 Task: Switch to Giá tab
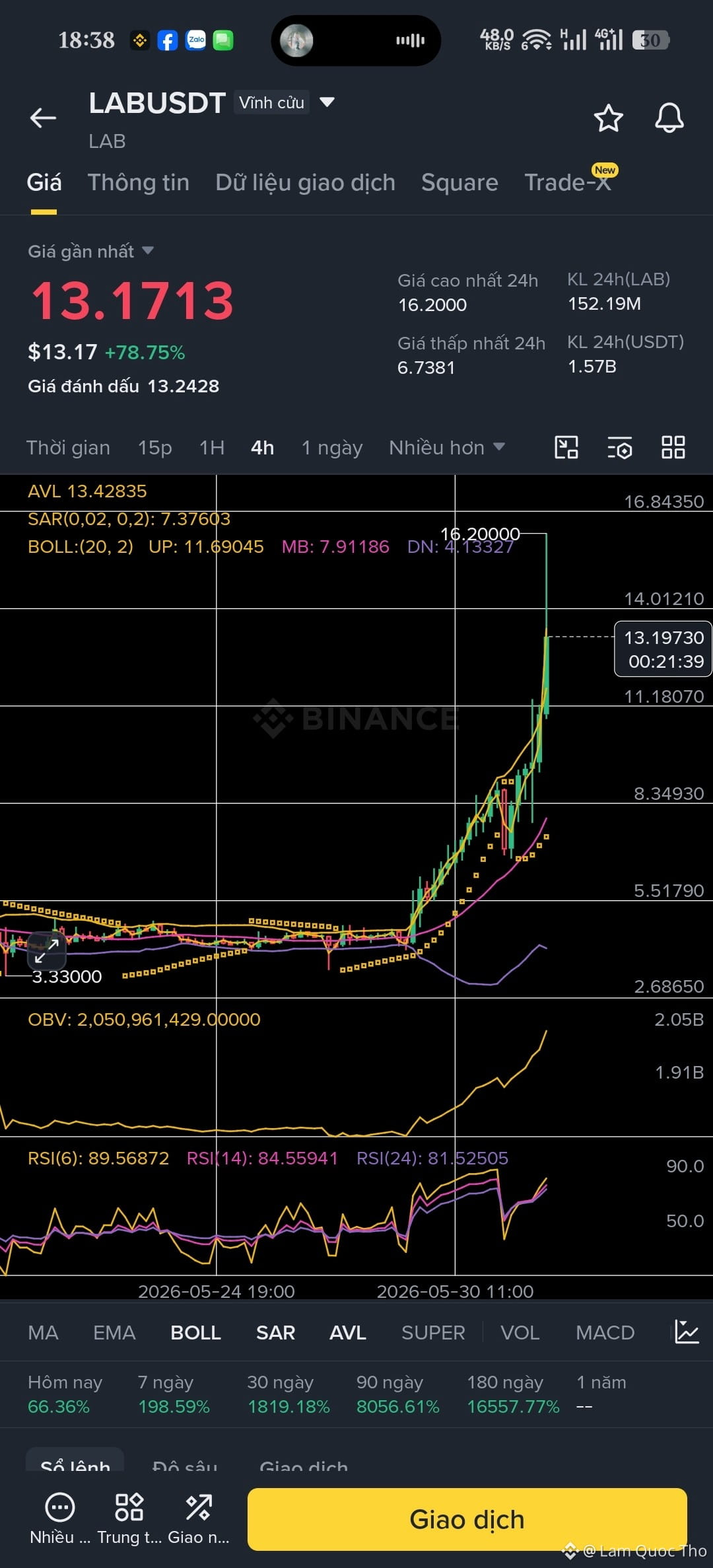pyautogui.click(x=44, y=182)
